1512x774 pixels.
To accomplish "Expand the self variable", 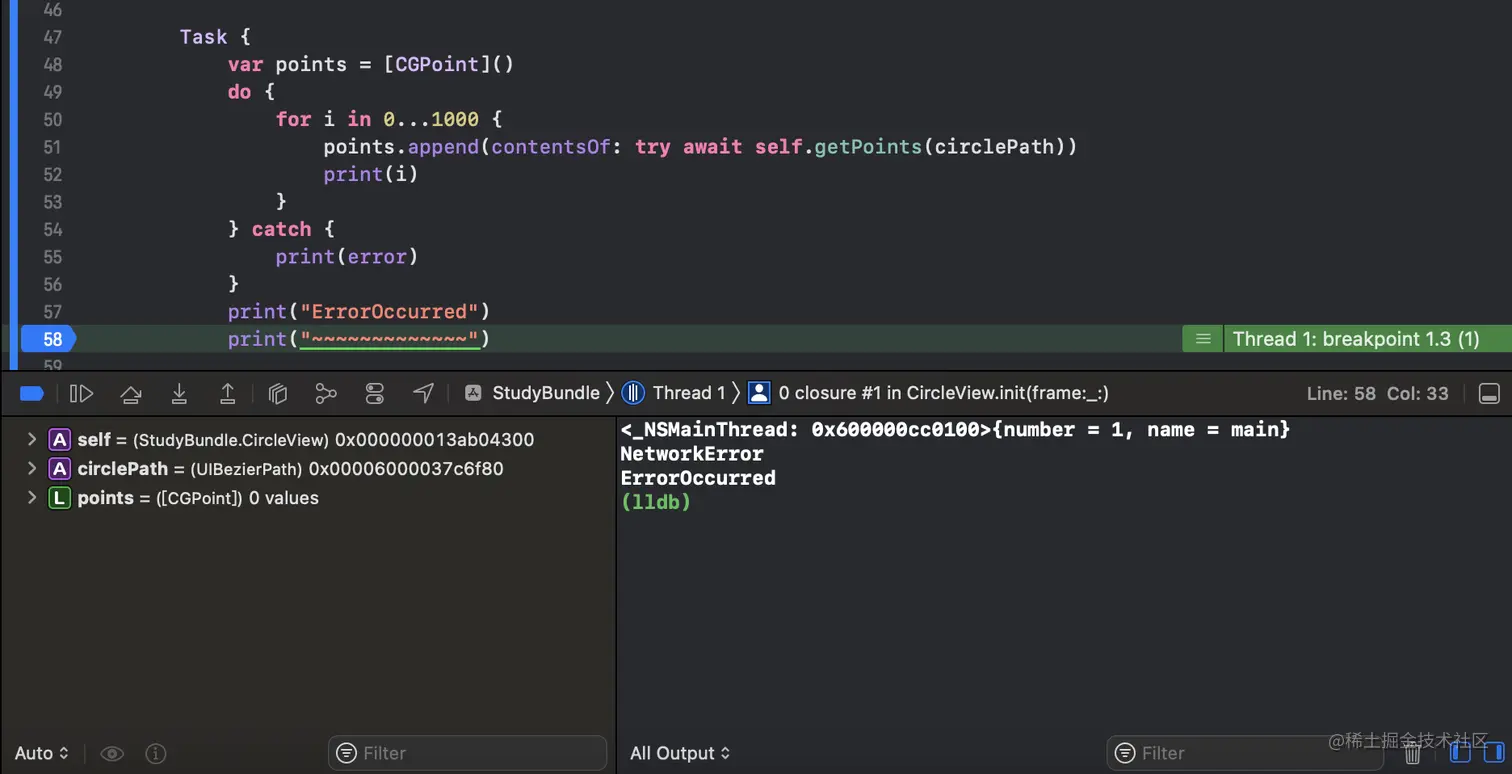I will [x=32, y=439].
